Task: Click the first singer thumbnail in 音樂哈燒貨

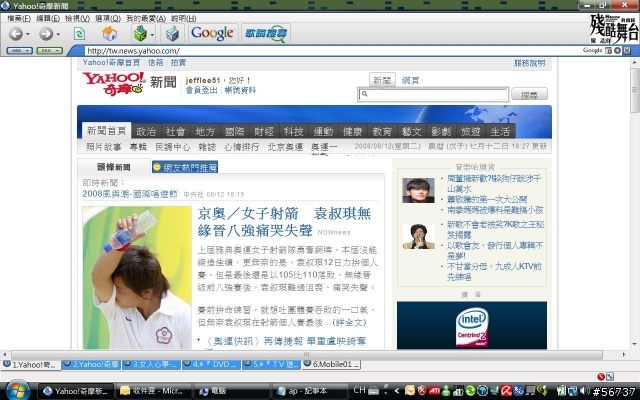Action: click(418, 190)
